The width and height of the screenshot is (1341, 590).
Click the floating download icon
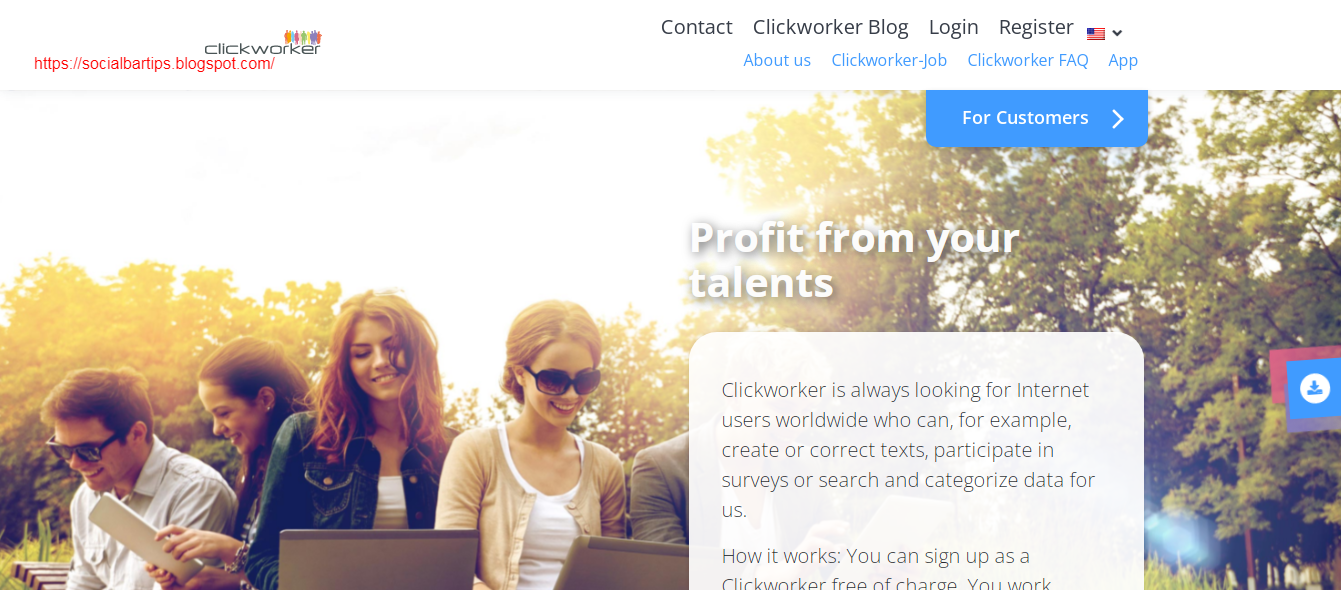click(x=1315, y=388)
